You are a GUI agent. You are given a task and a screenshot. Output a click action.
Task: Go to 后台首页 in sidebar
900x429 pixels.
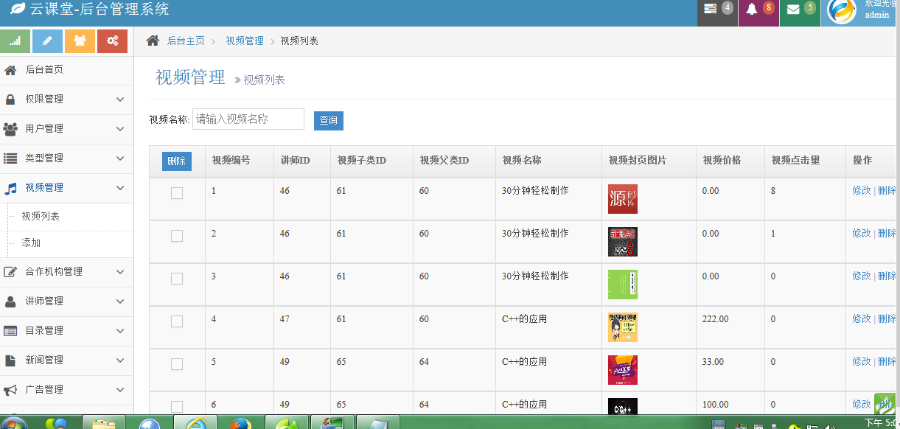point(44,70)
